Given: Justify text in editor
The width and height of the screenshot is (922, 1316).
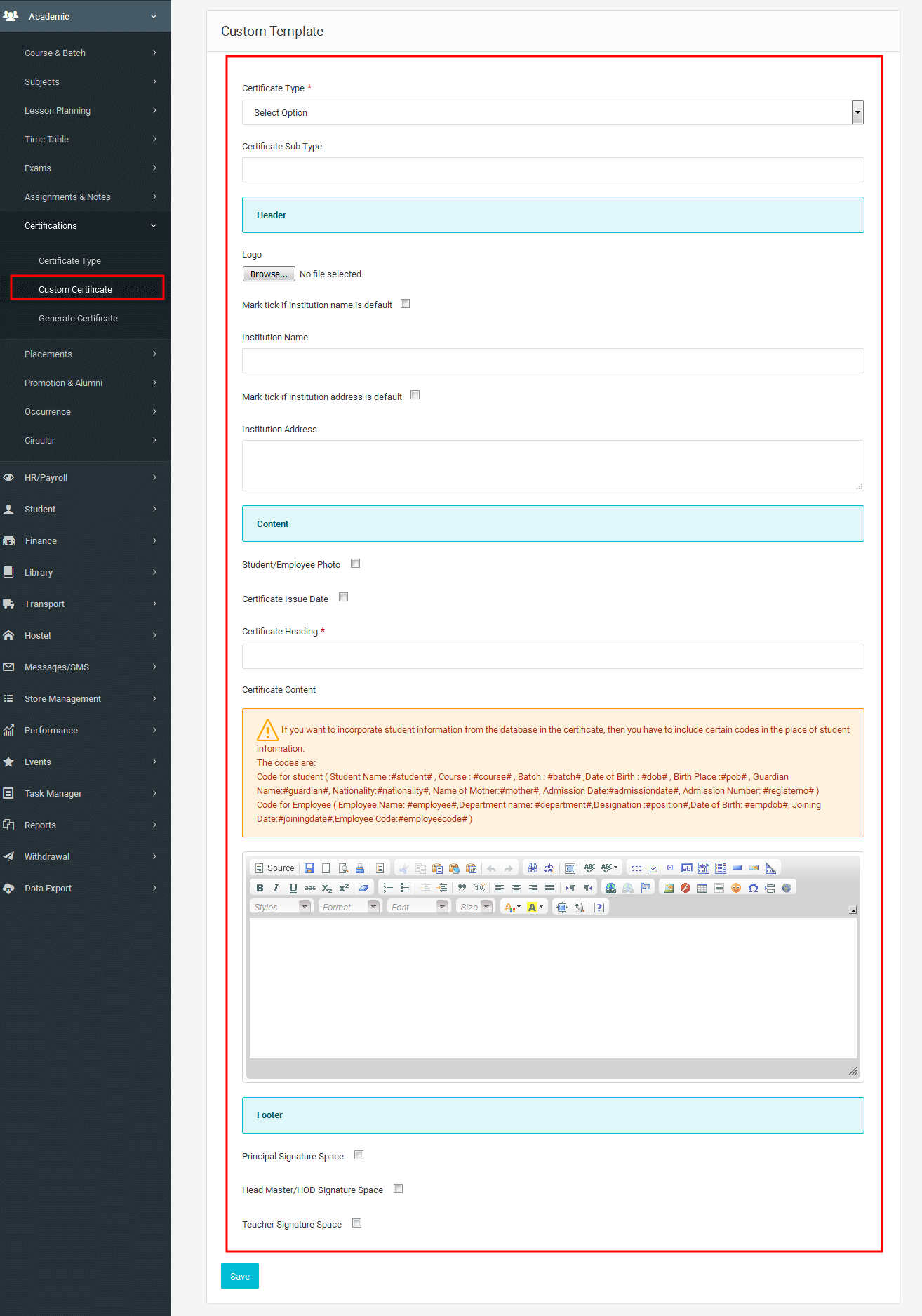Looking at the screenshot, I should click(x=550, y=888).
